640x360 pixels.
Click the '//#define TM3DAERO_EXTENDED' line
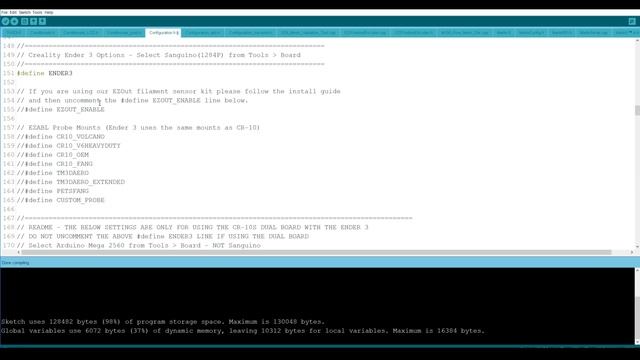tap(71, 182)
